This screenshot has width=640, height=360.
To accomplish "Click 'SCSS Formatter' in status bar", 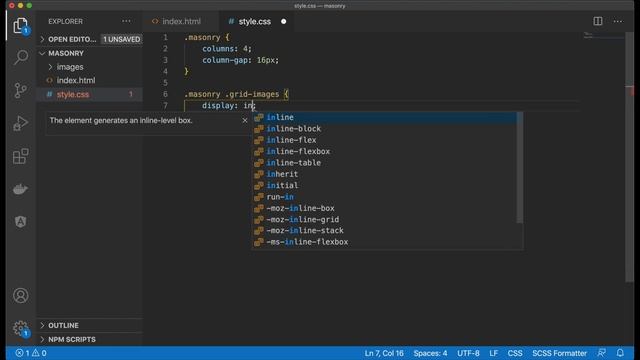I will point(559,353).
